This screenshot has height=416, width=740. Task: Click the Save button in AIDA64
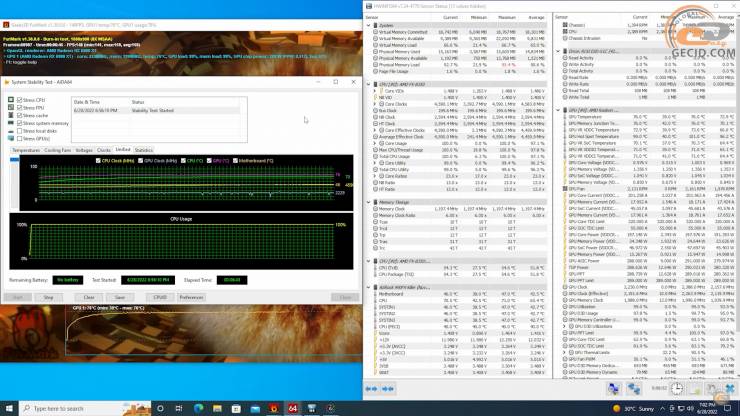click(x=120, y=297)
